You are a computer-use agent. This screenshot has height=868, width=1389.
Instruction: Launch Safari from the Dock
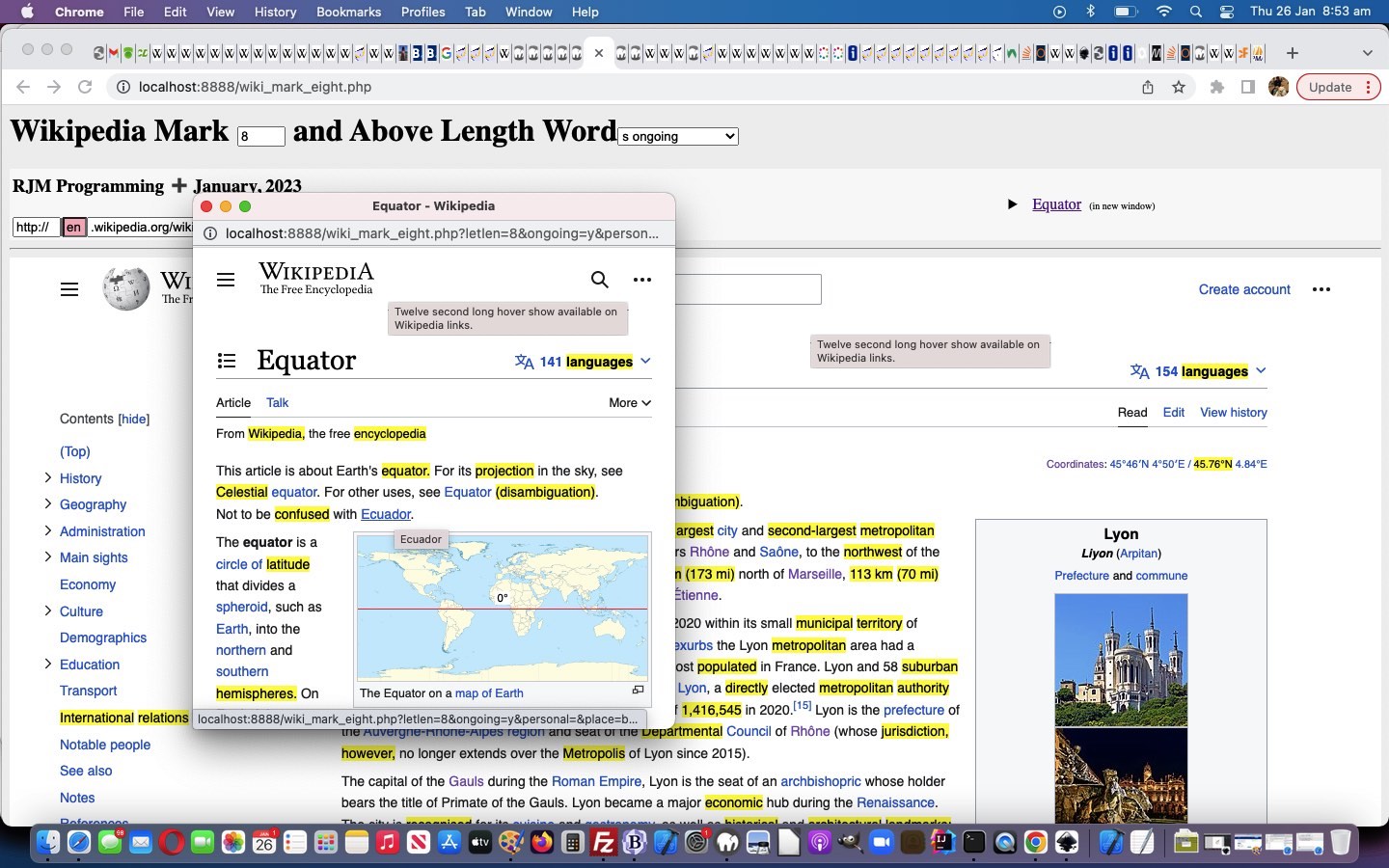point(79,843)
